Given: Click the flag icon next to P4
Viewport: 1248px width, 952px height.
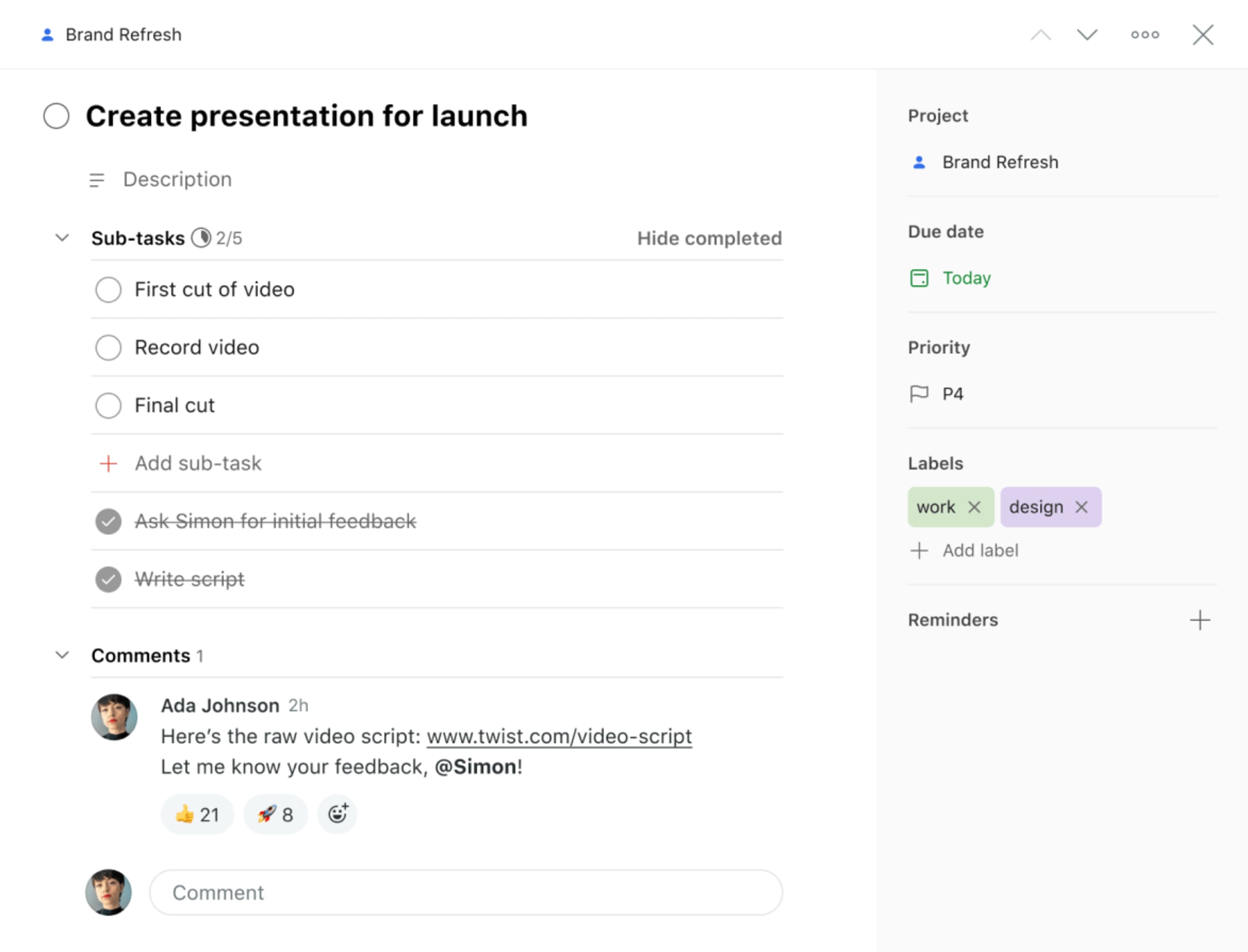Looking at the screenshot, I should point(918,393).
